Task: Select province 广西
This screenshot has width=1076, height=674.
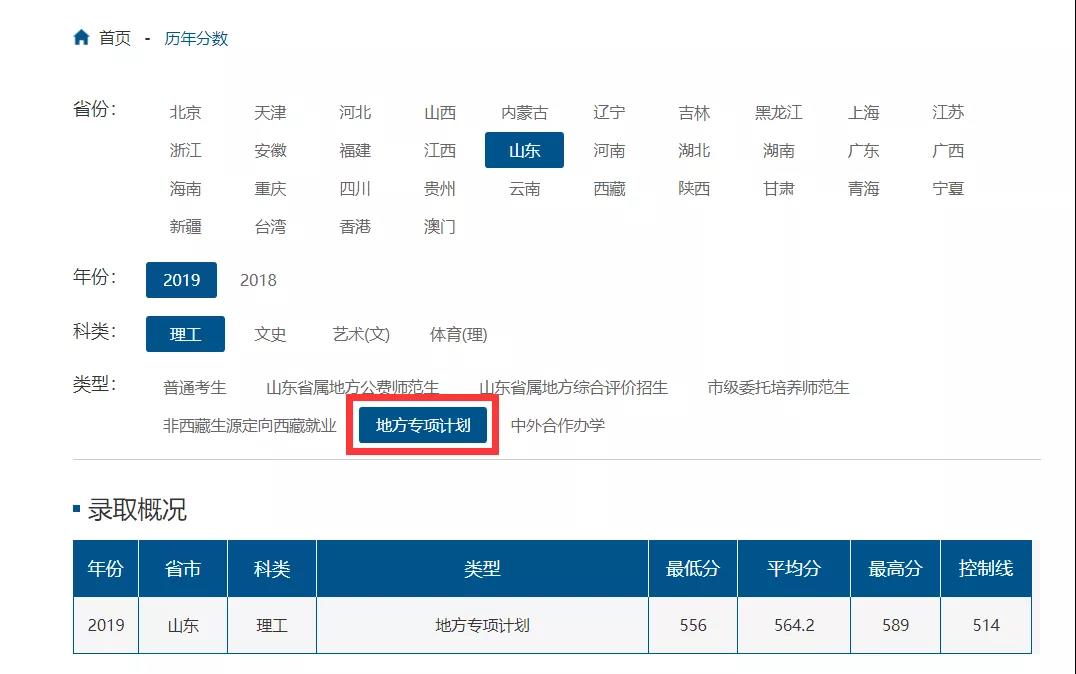Action: point(948,150)
